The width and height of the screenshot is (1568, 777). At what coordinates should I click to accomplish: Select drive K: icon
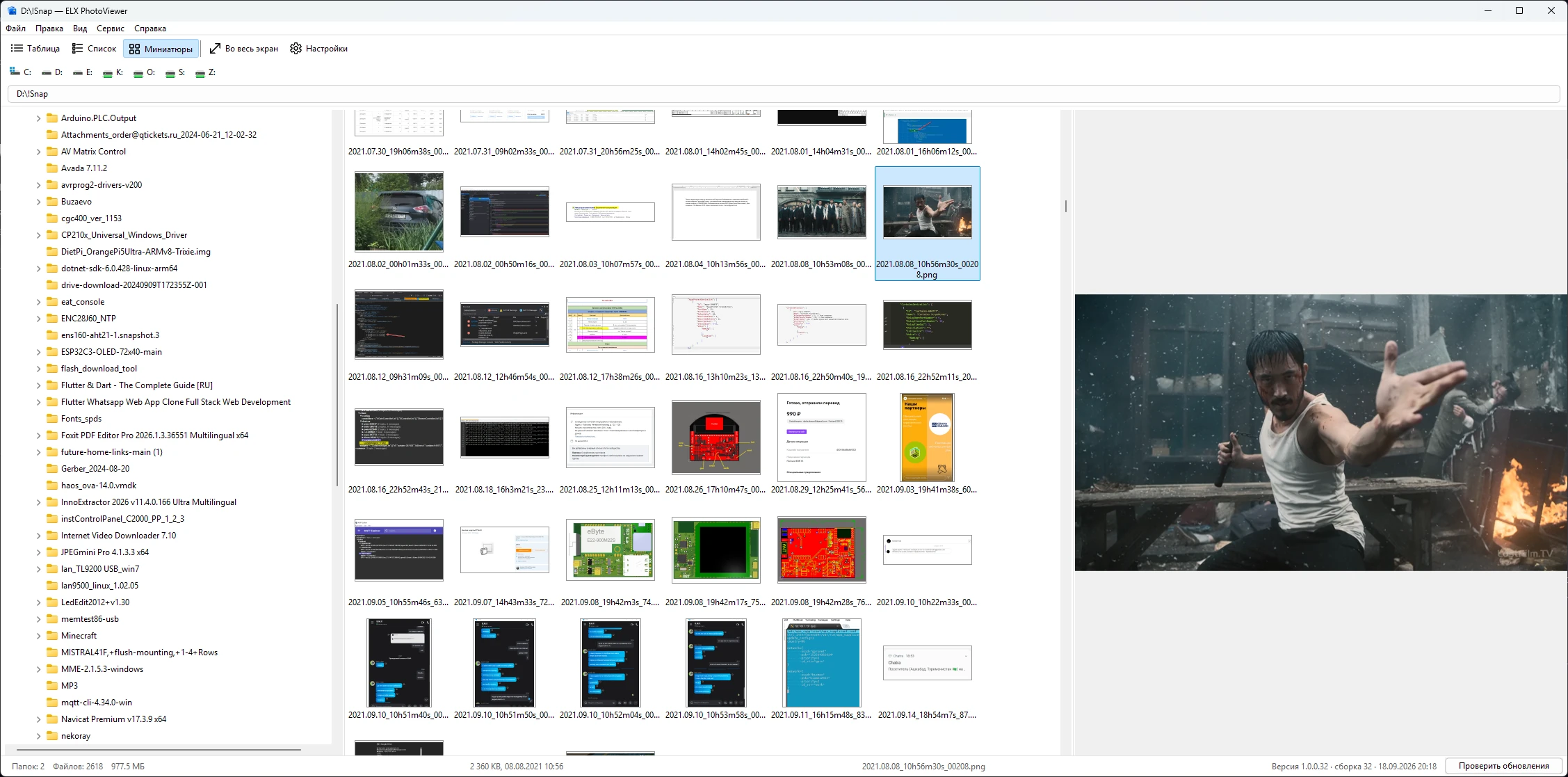pyautogui.click(x=108, y=72)
